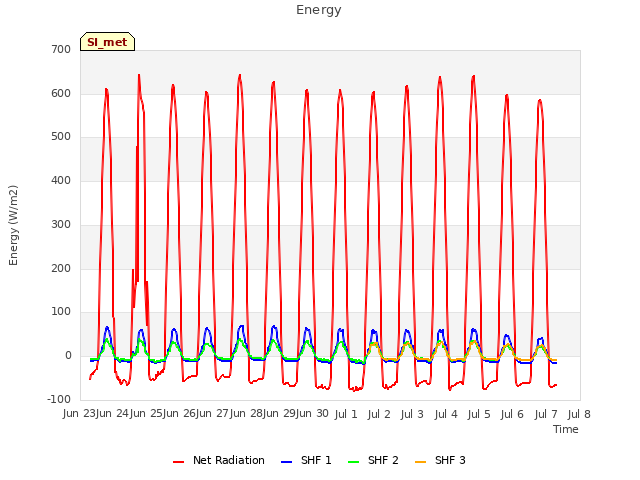Click the Jul 4 x-axis tick label
Screen dimensions: 640x480
click(446, 414)
